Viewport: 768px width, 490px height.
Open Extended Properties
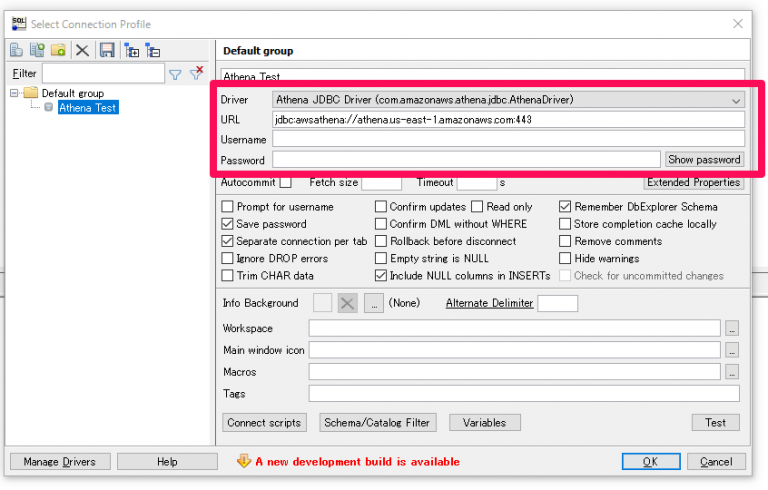(694, 182)
